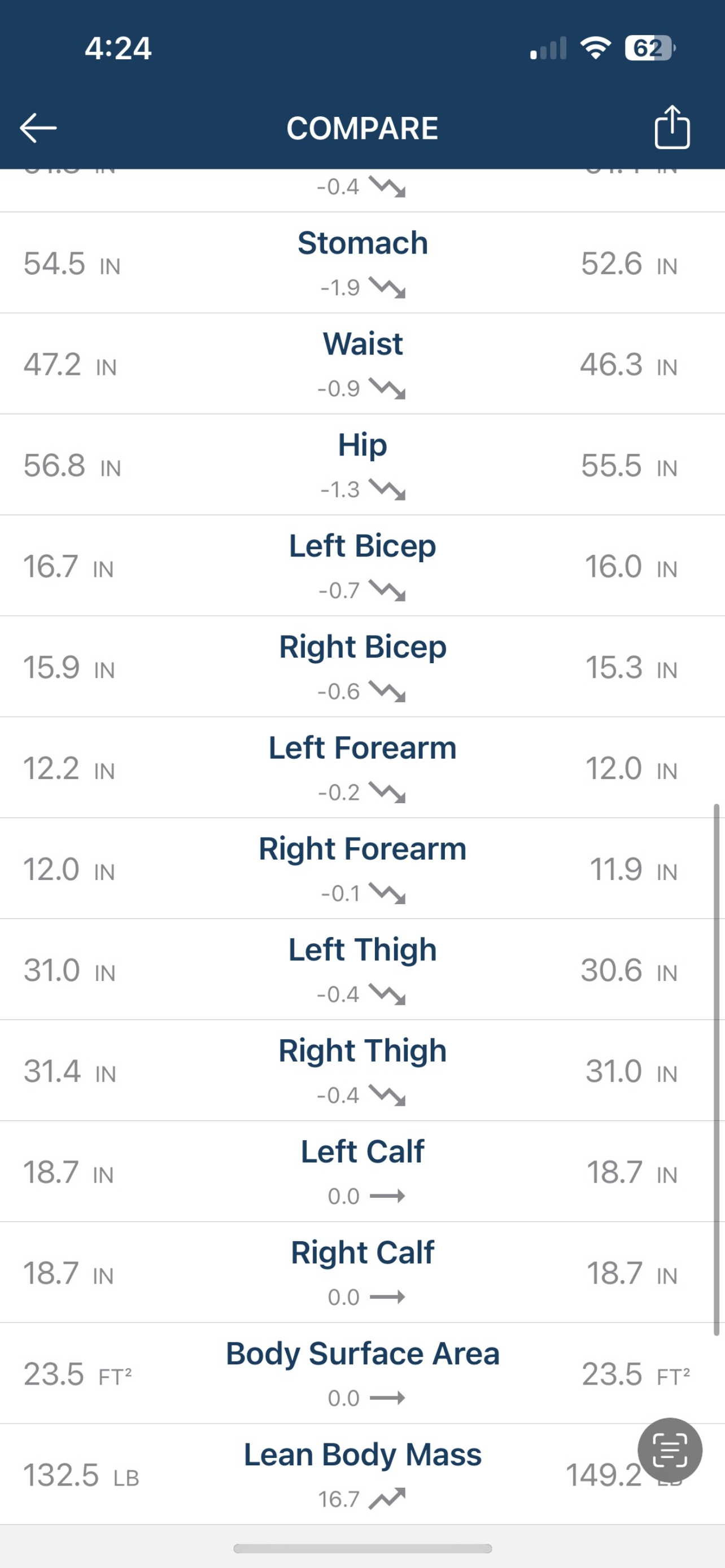This screenshot has width=725, height=1568.
Task: Tap the Wi-Fi status icon
Action: 596,47
